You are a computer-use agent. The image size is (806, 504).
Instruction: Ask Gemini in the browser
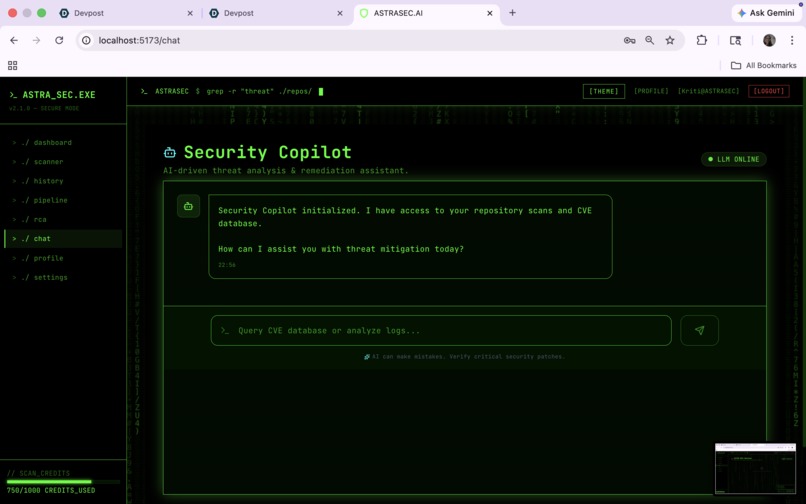[766, 13]
